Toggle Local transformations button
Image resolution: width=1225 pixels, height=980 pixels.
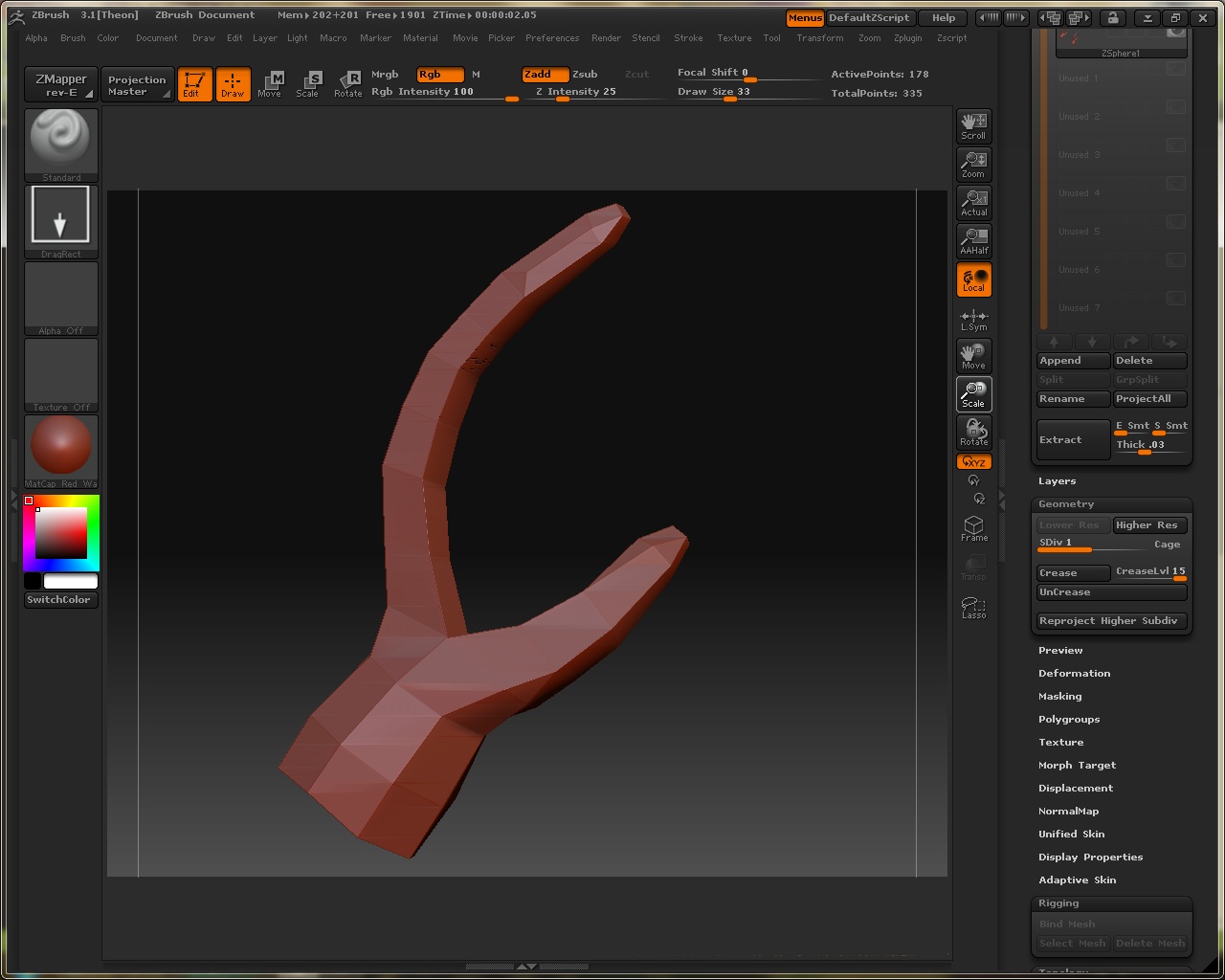973,279
